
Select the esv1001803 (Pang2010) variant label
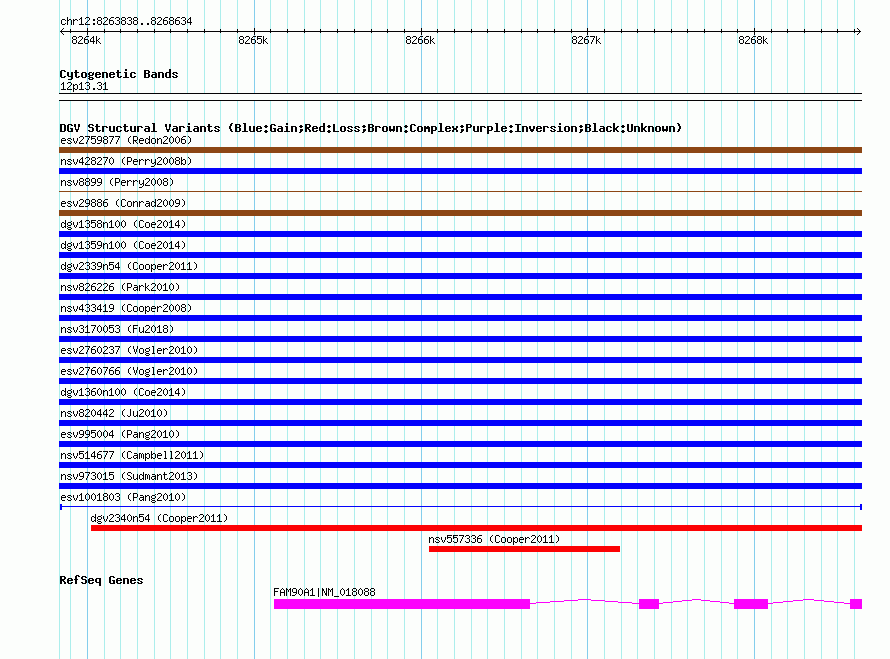coord(122,497)
